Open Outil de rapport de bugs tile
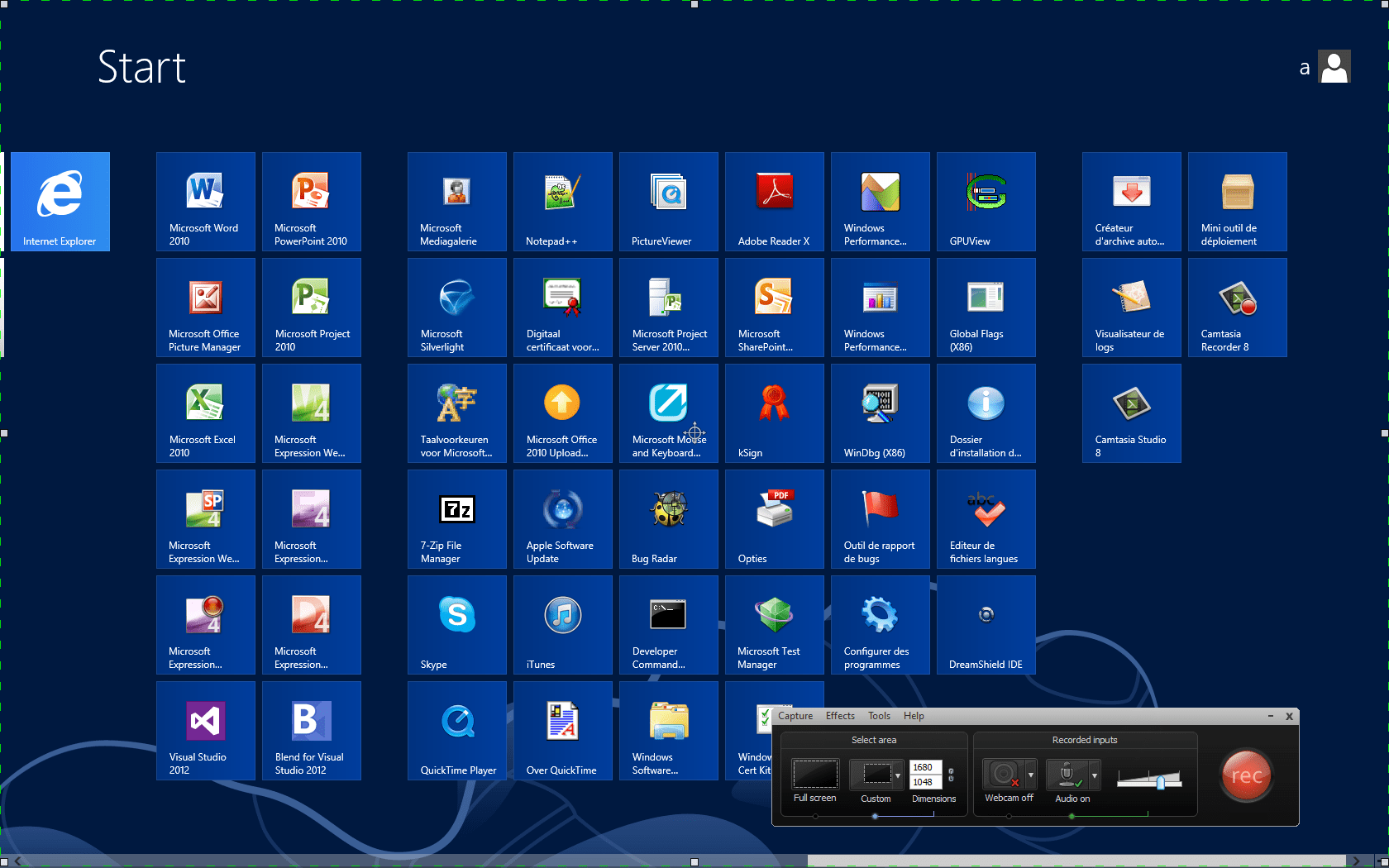1389x868 pixels. [881, 519]
